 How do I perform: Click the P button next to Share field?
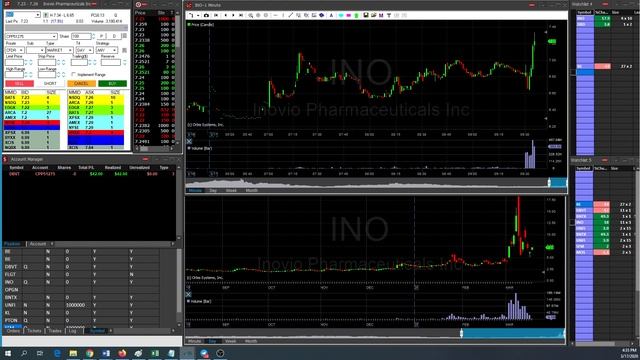102,36
